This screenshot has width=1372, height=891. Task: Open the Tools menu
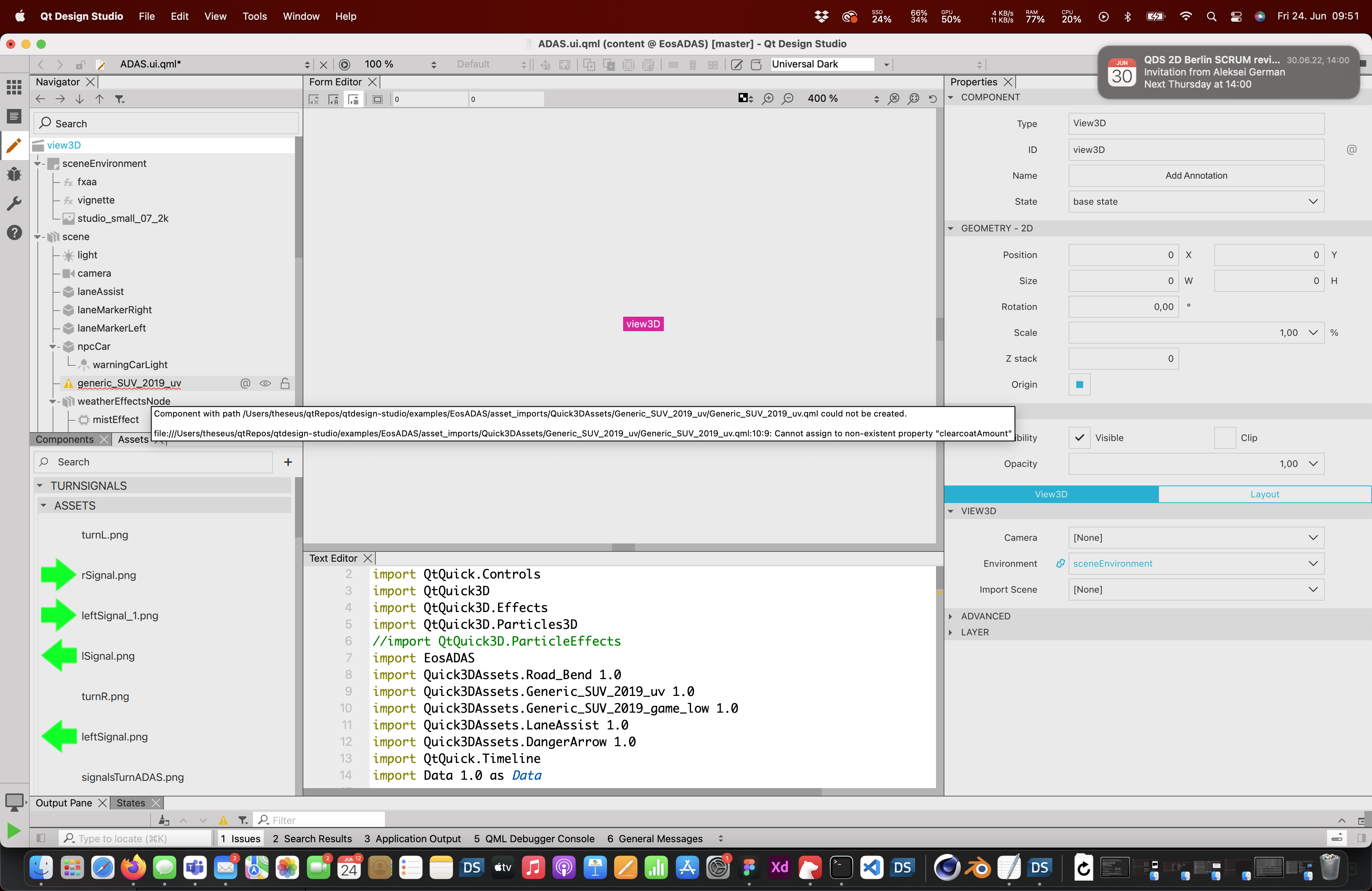click(x=254, y=16)
